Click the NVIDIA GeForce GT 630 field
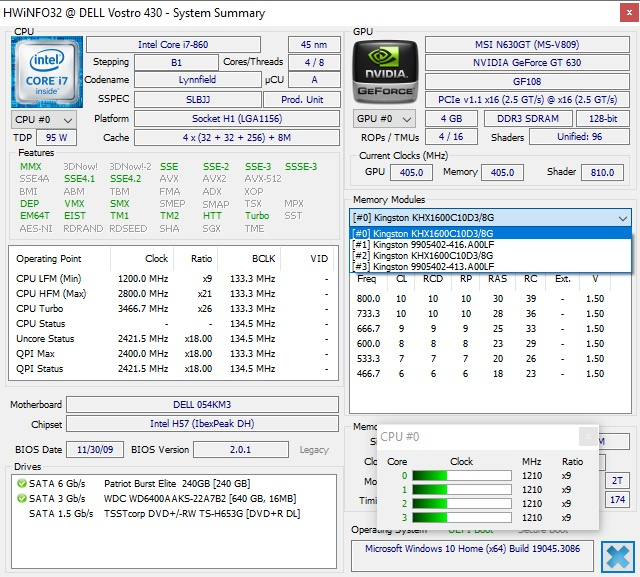 tap(527, 62)
